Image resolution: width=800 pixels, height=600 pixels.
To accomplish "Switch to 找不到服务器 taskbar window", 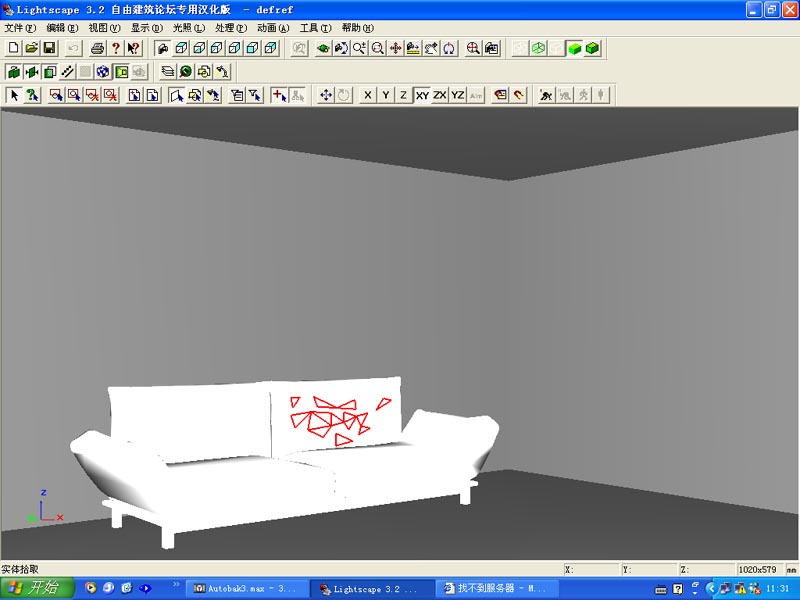I will [x=496, y=589].
